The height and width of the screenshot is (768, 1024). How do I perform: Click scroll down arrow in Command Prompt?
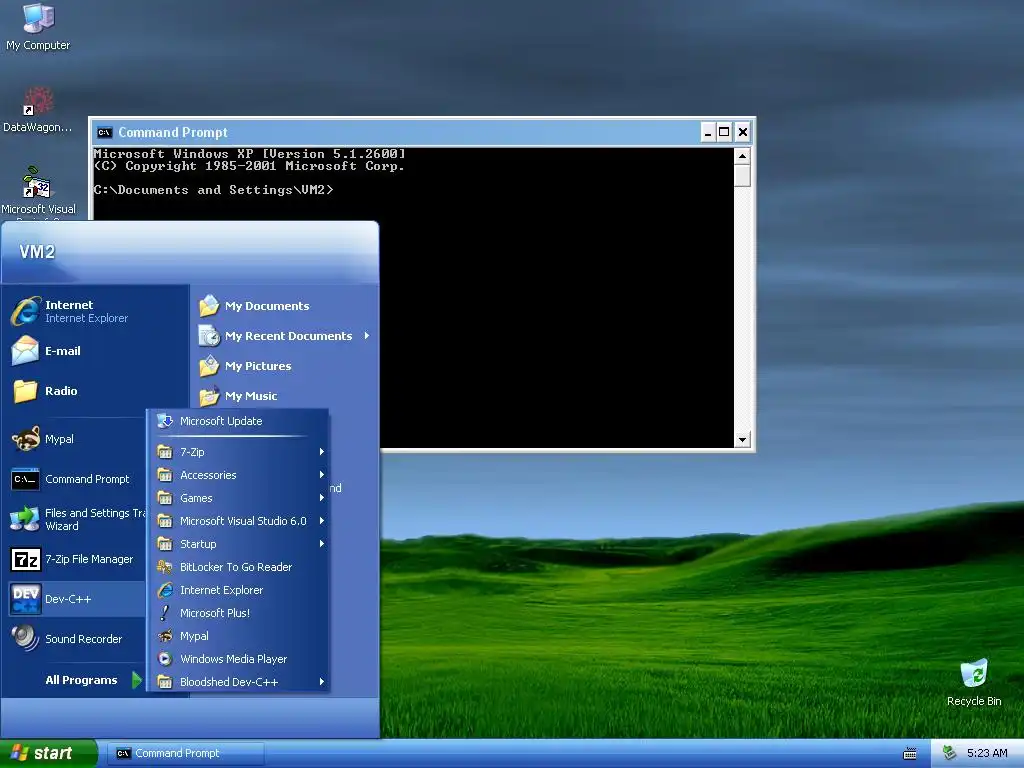point(742,440)
